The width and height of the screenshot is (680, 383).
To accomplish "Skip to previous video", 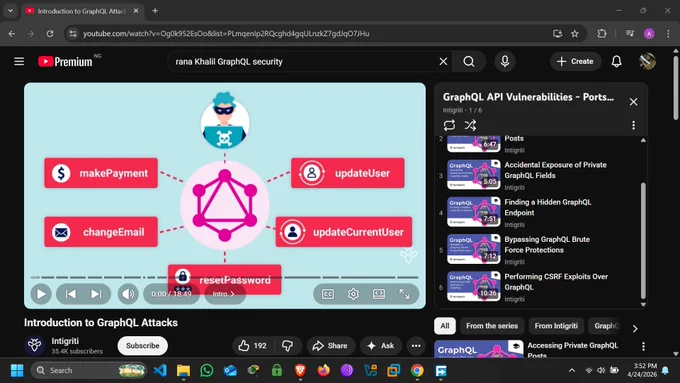I will pos(71,294).
